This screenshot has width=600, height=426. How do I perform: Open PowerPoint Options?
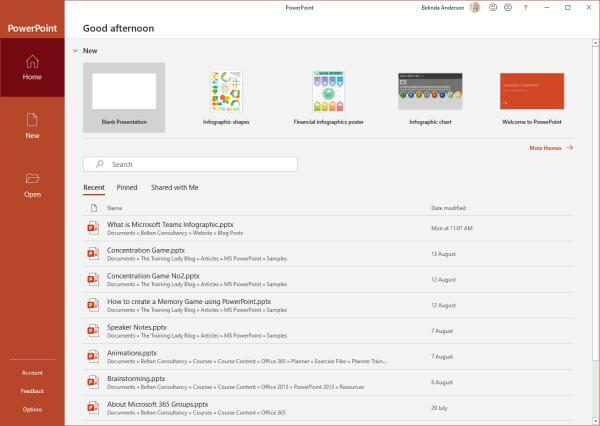coord(32,409)
